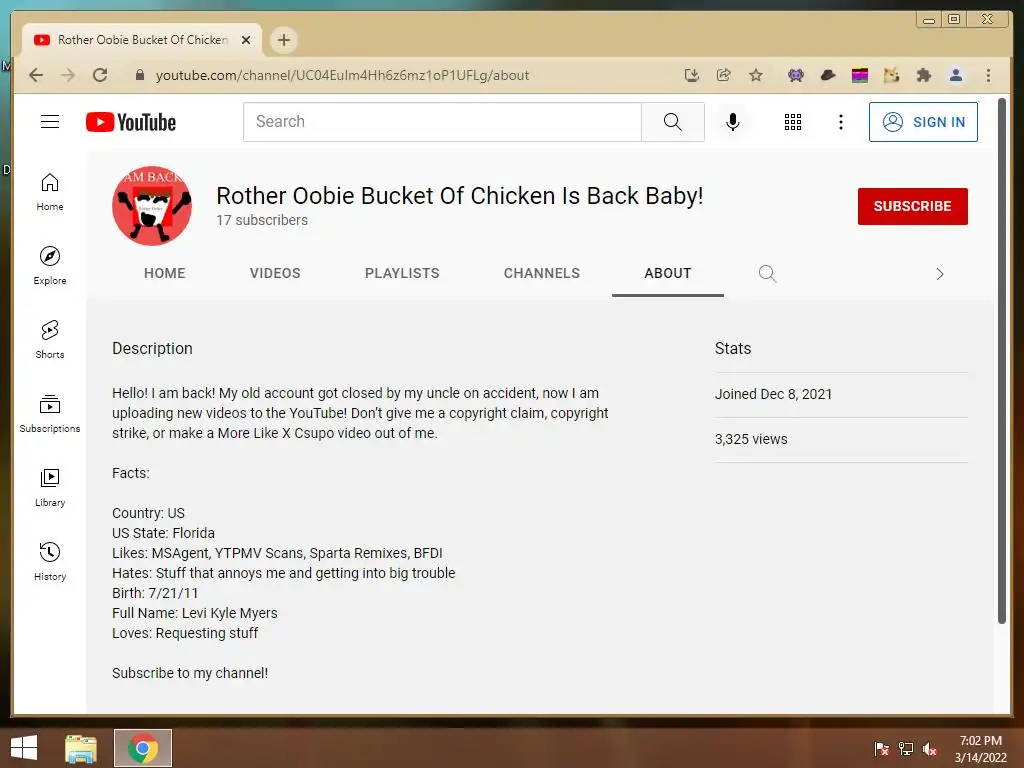Open File Explorer from taskbar
1024x768 pixels.
(x=81, y=748)
